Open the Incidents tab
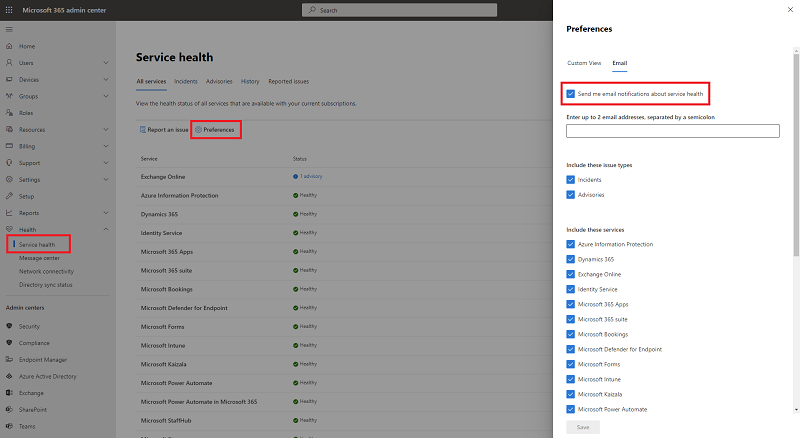Screen dimensions: 800x438 [x=186, y=82]
